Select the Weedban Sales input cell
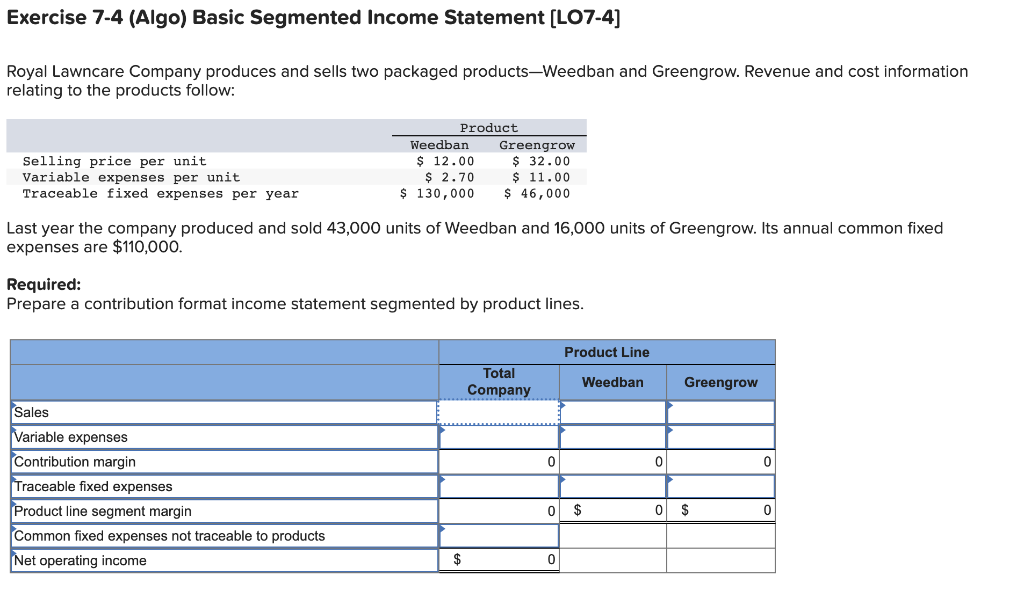 [x=613, y=412]
